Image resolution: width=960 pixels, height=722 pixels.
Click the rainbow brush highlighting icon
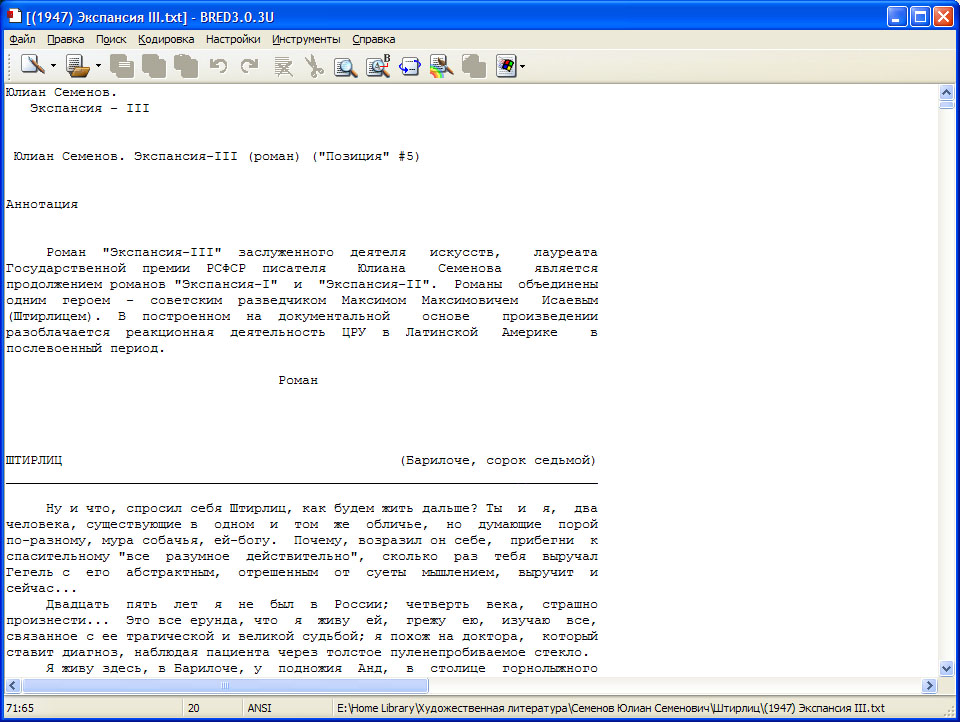click(441, 66)
